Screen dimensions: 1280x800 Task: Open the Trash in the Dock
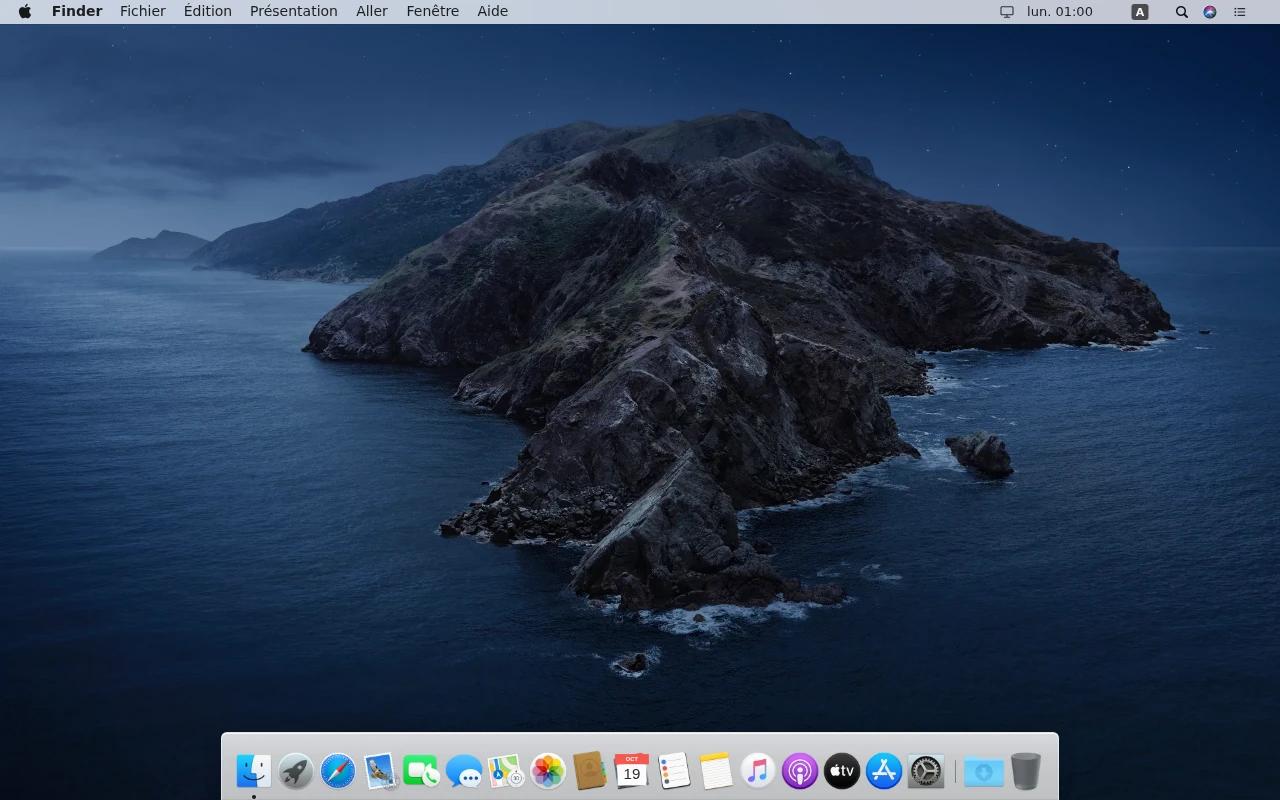click(x=1026, y=771)
